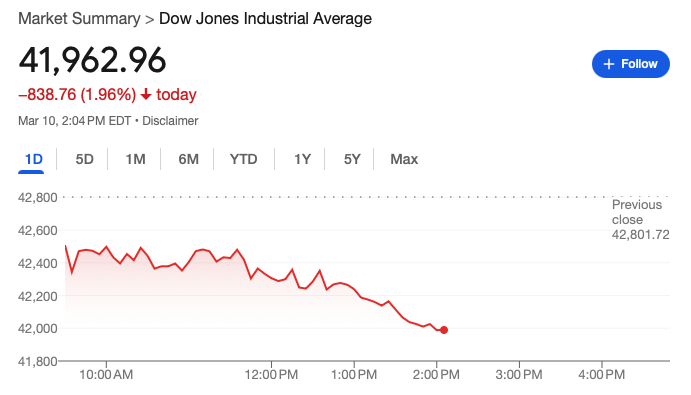
Task: Open the 6M chart range
Action: tap(188, 159)
